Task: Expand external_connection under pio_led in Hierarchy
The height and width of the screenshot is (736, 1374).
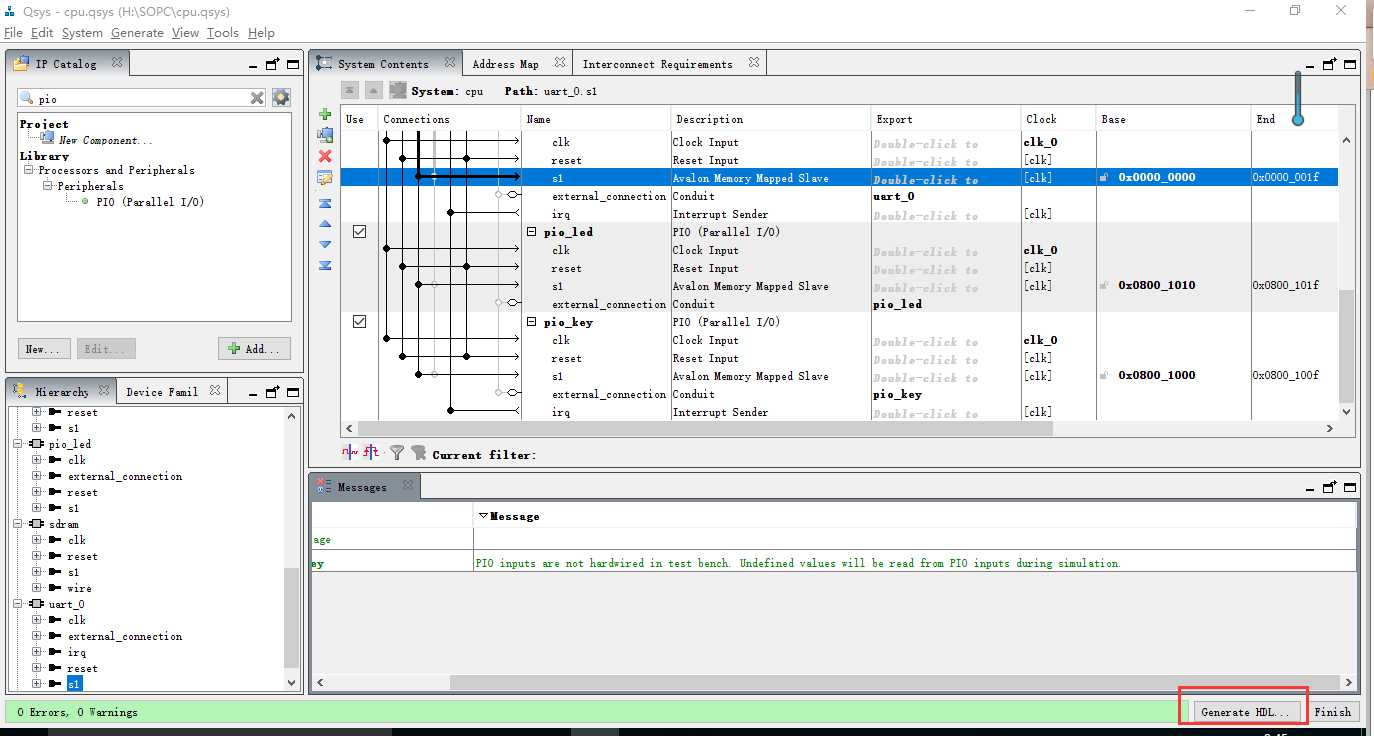Action: [37, 476]
